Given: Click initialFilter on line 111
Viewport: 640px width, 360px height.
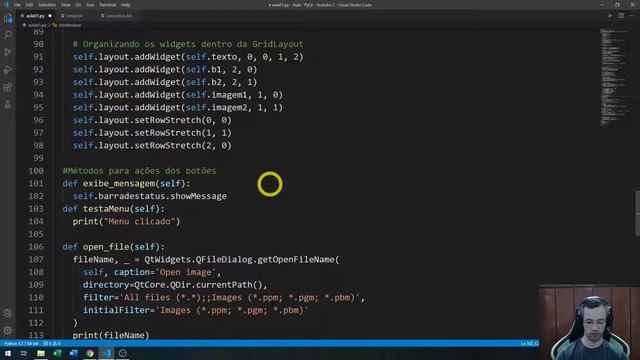Looking at the screenshot, I should (x=116, y=310).
